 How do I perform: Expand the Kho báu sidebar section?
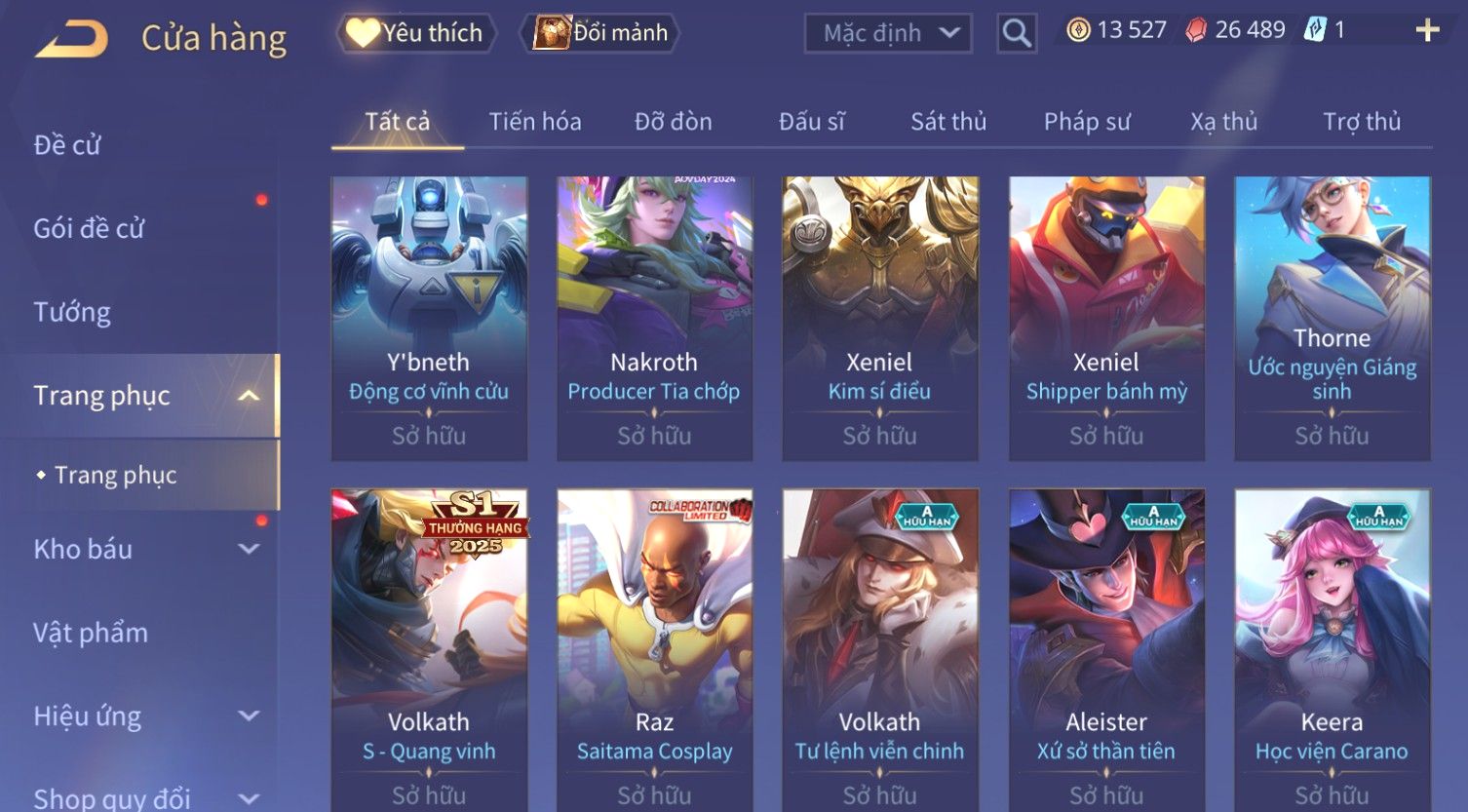(249, 549)
